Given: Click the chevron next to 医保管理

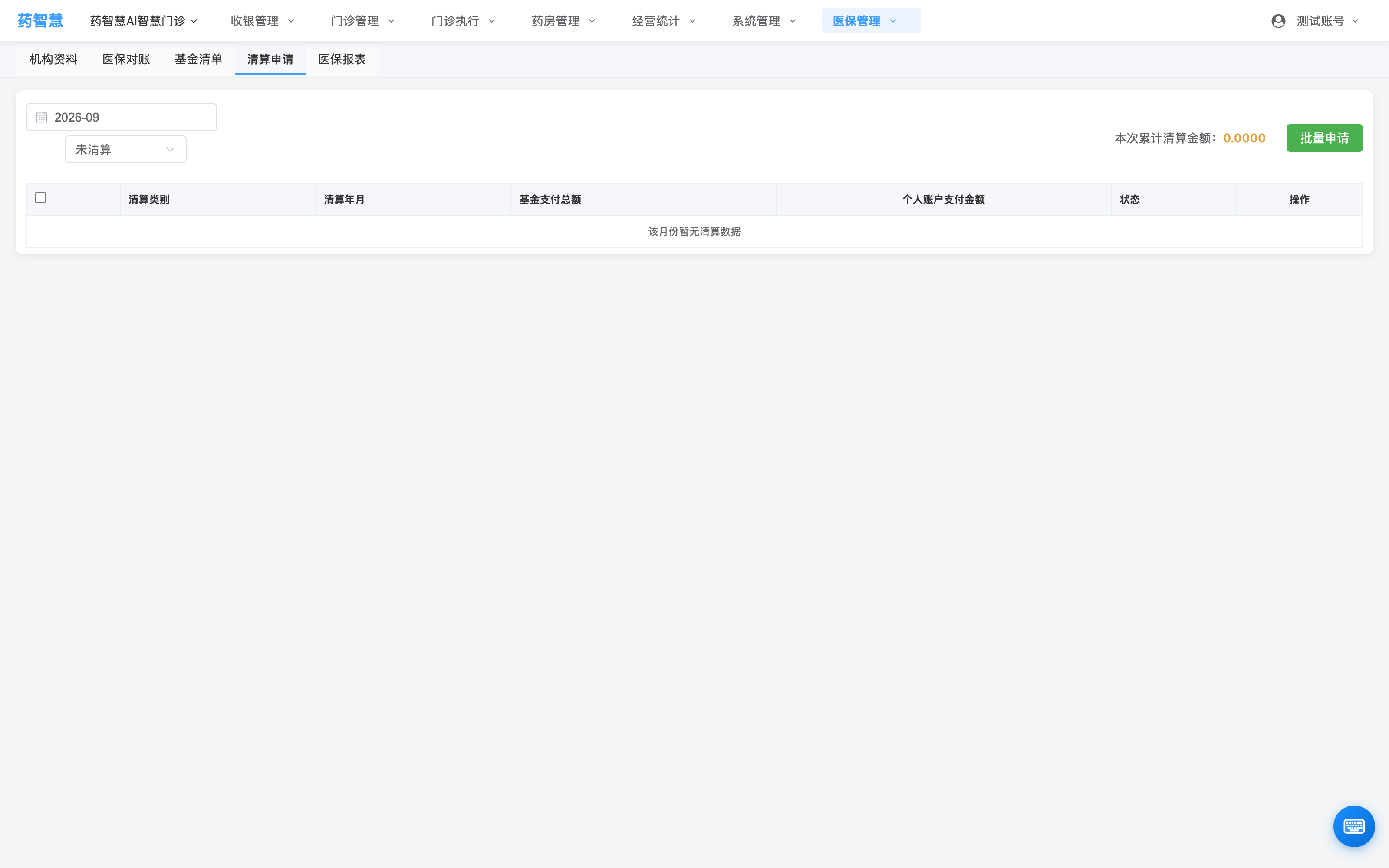Looking at the screenshot, I should click(x=892, y=21).
